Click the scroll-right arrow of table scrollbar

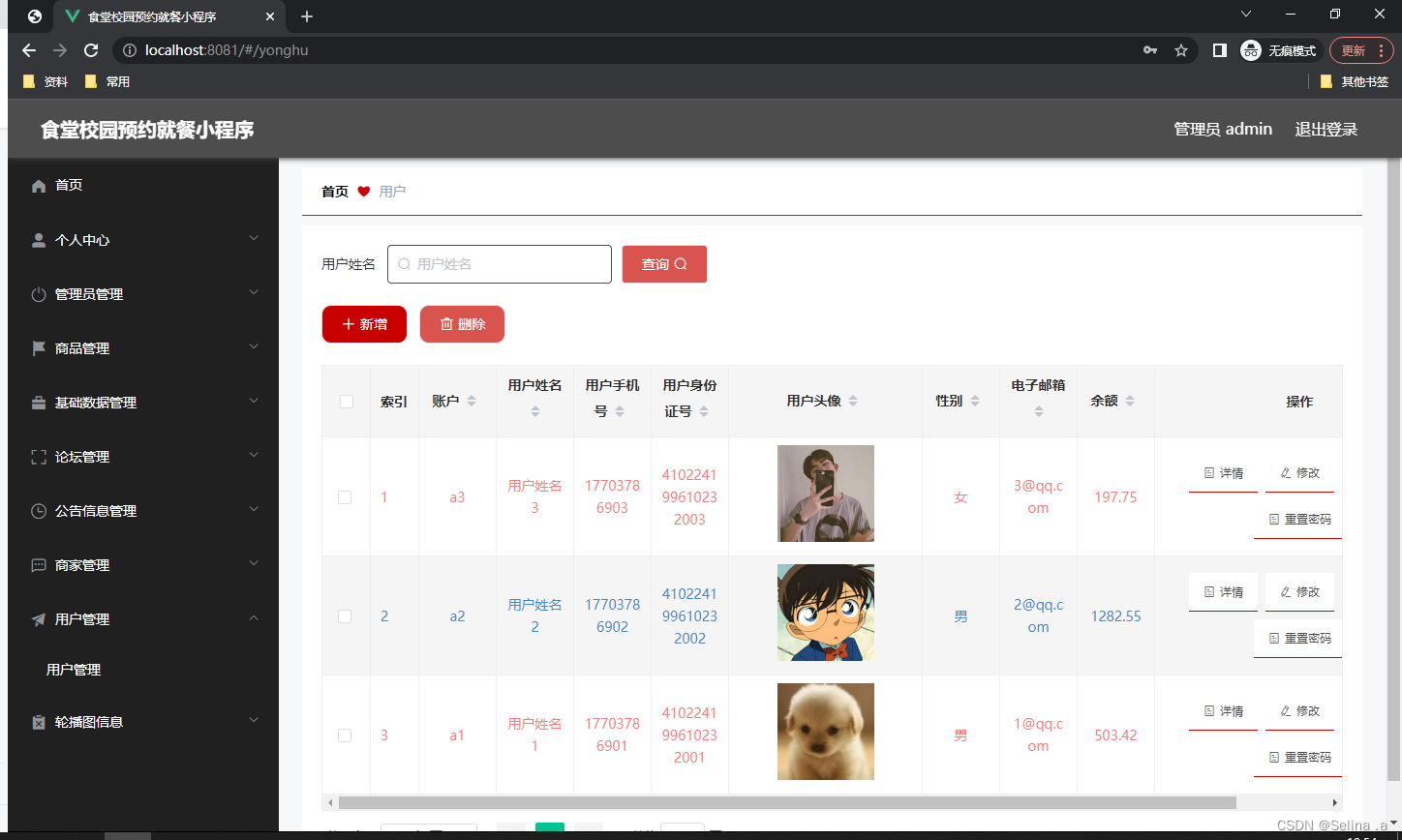click(x=1336, y=802)
